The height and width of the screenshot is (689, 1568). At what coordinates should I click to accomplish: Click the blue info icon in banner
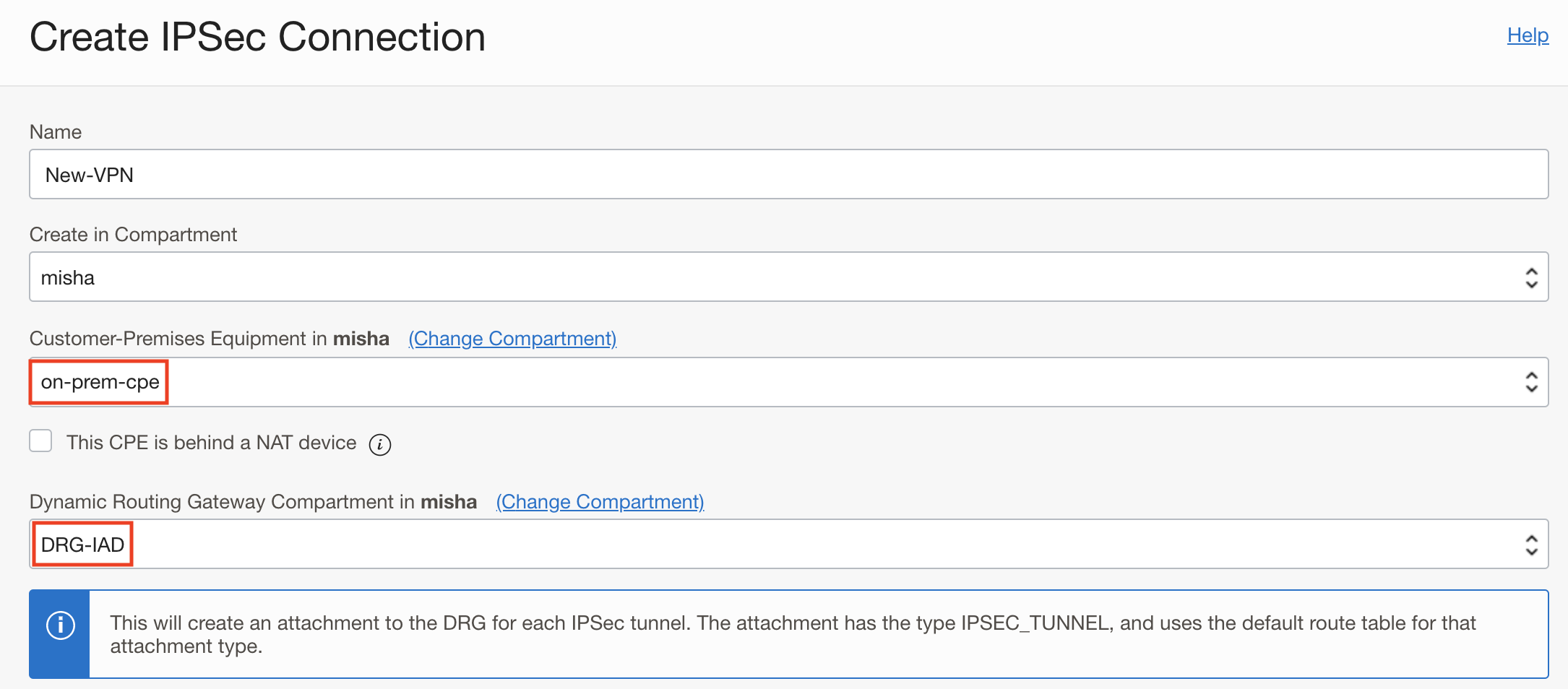pos(59,623)
